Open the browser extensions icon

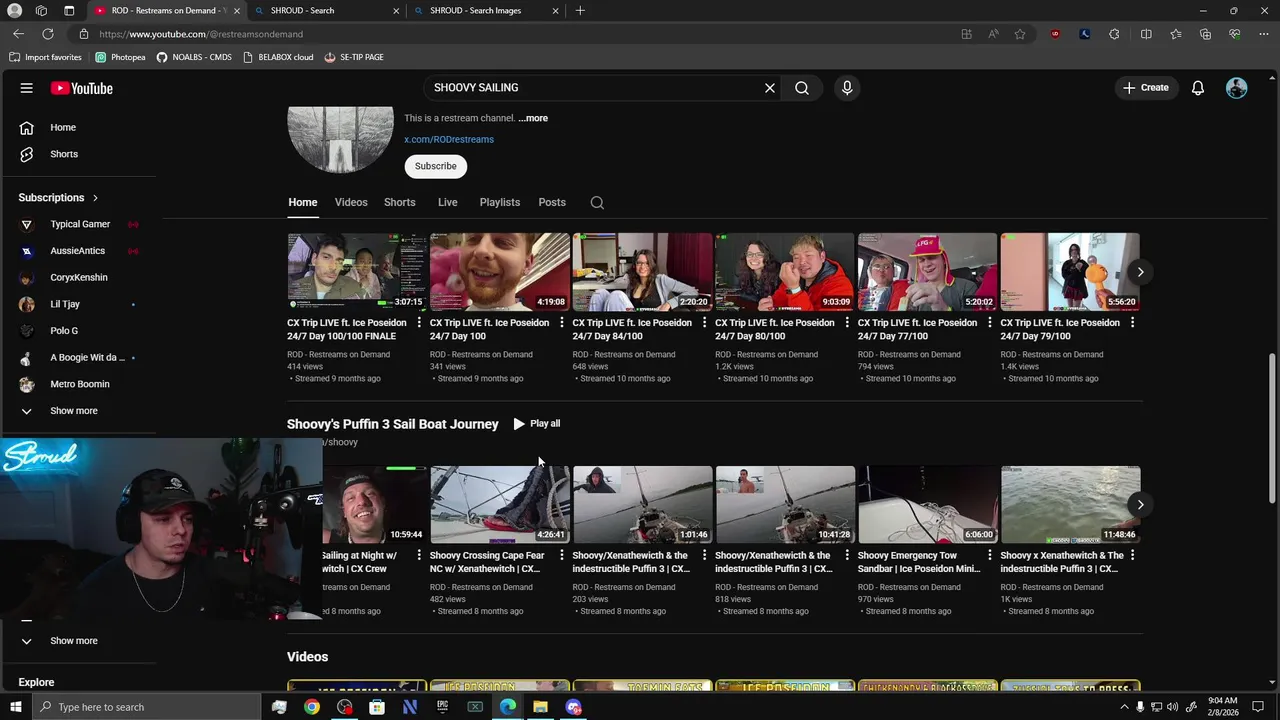pyautogui.click(x=1114, y=34)
